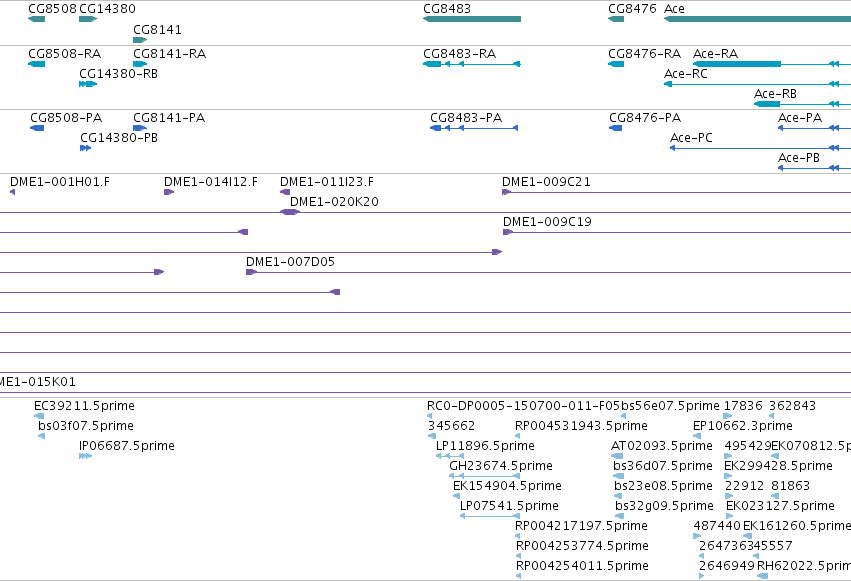
Task: Select the AT02093.5prime EST glyph
Action: tap(617, 456)
